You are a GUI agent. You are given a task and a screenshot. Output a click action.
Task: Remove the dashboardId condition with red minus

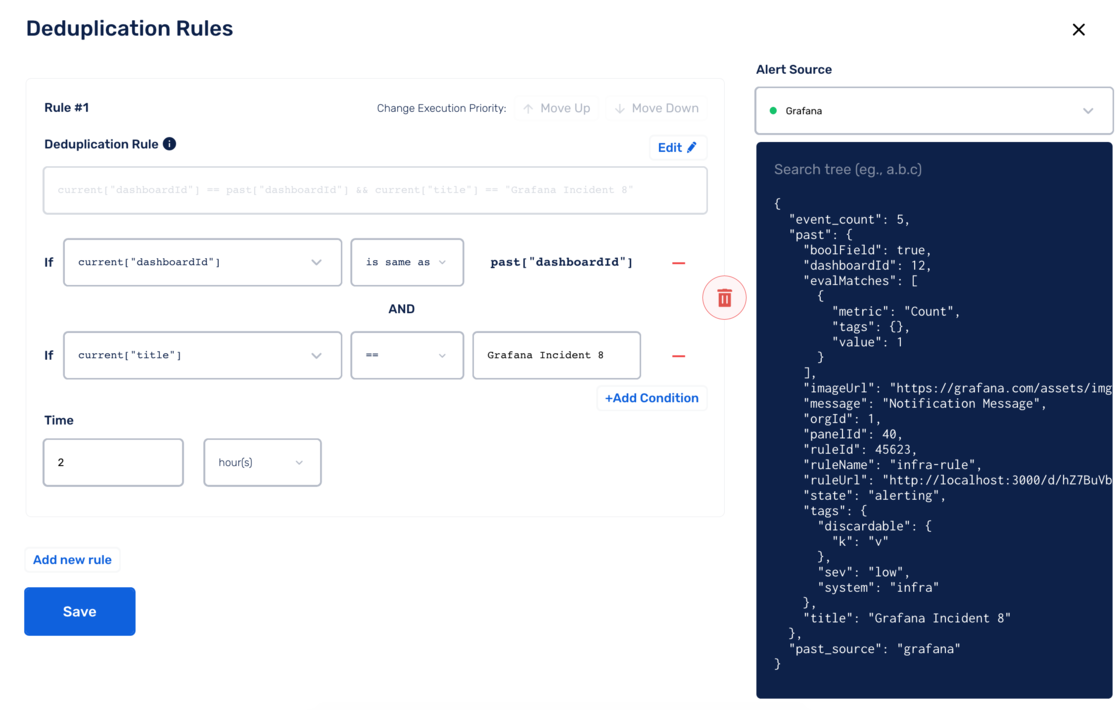click(679, 263)
